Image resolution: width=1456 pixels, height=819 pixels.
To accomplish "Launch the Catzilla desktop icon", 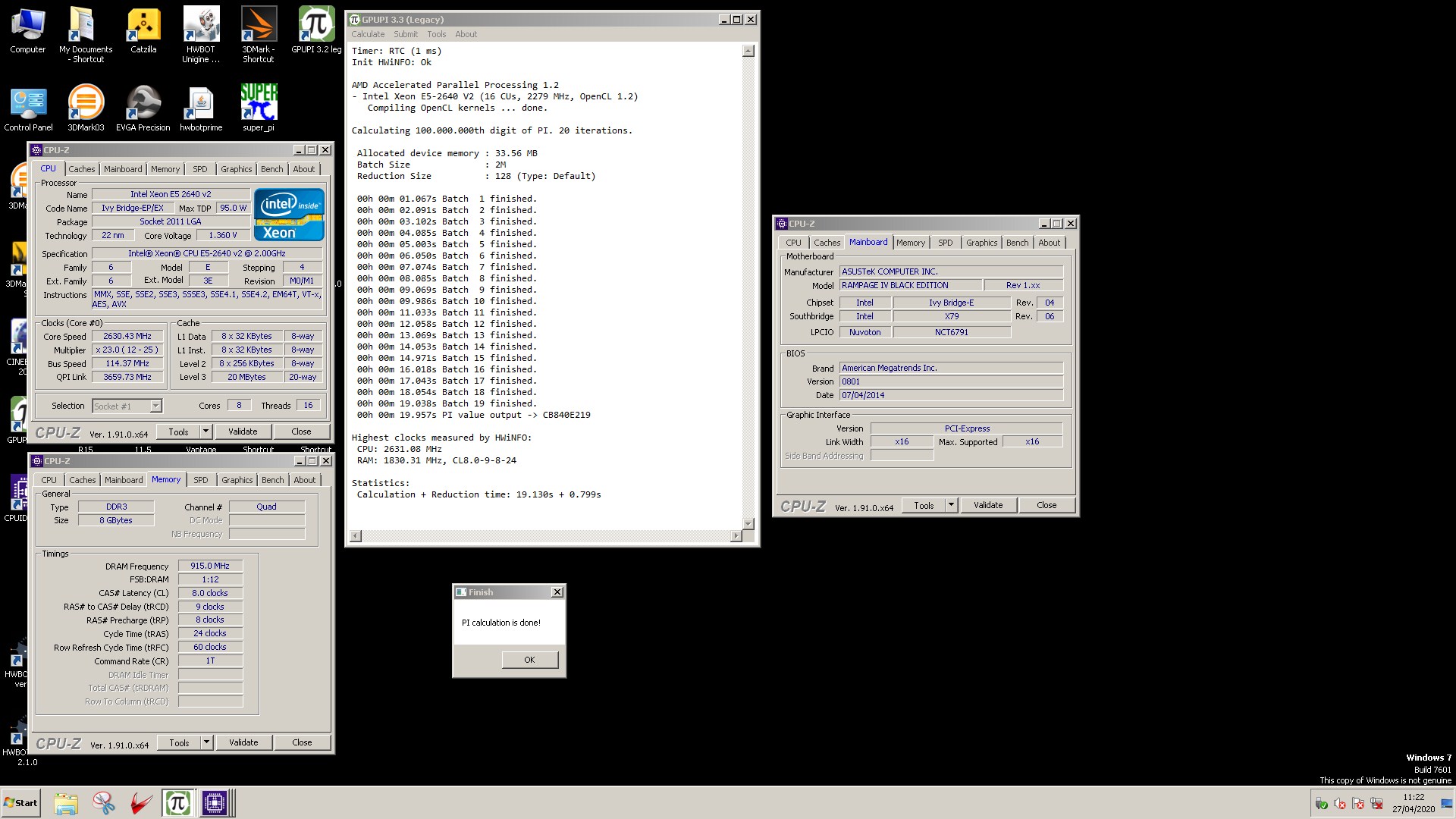I will tap(143, 30).
